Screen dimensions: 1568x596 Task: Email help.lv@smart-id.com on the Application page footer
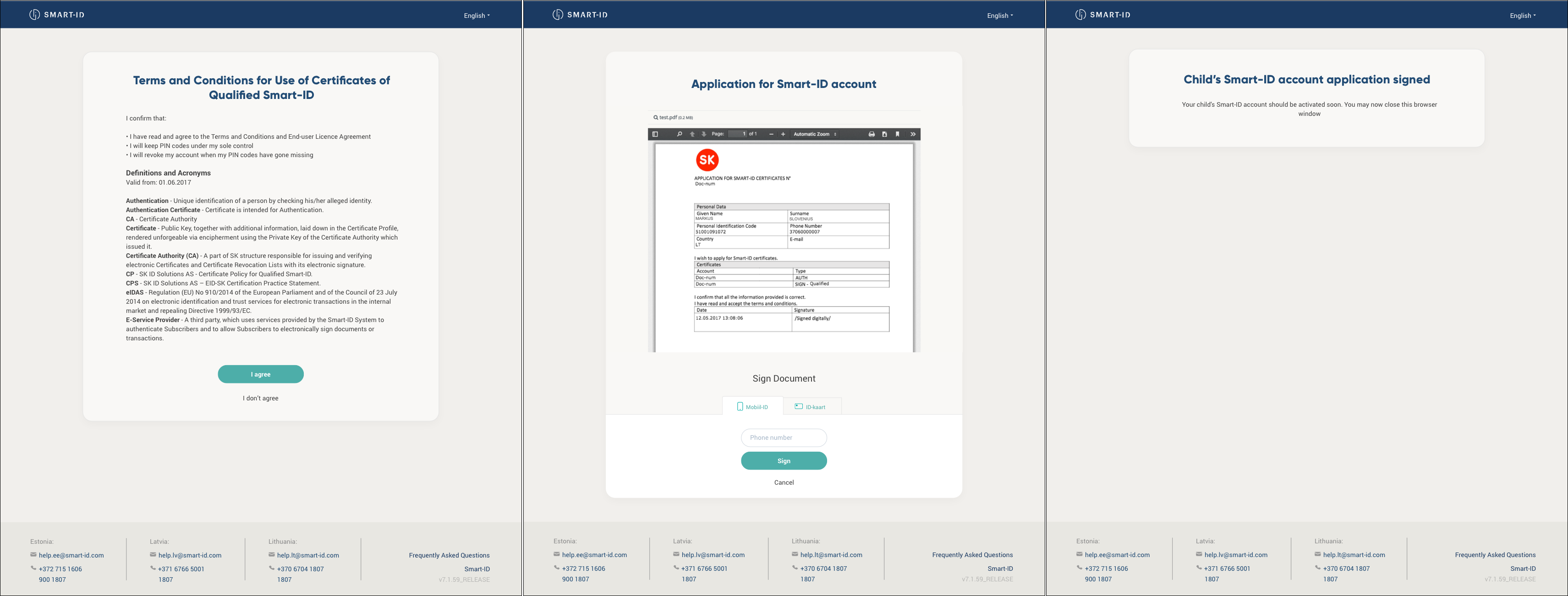click(x=713, y=555)
